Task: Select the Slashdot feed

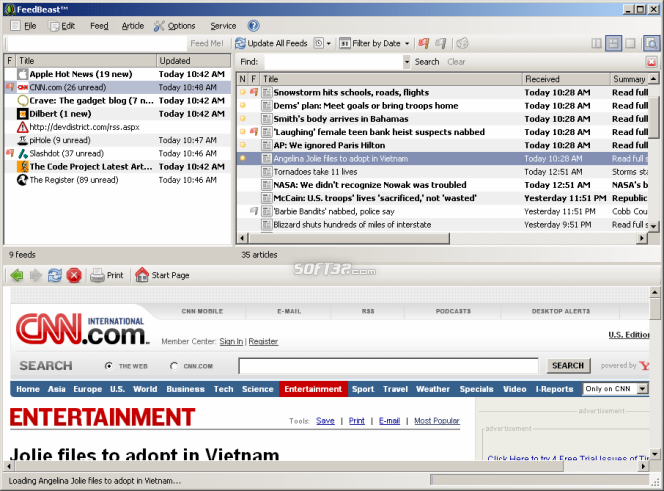Action: (x=117, y=153)
